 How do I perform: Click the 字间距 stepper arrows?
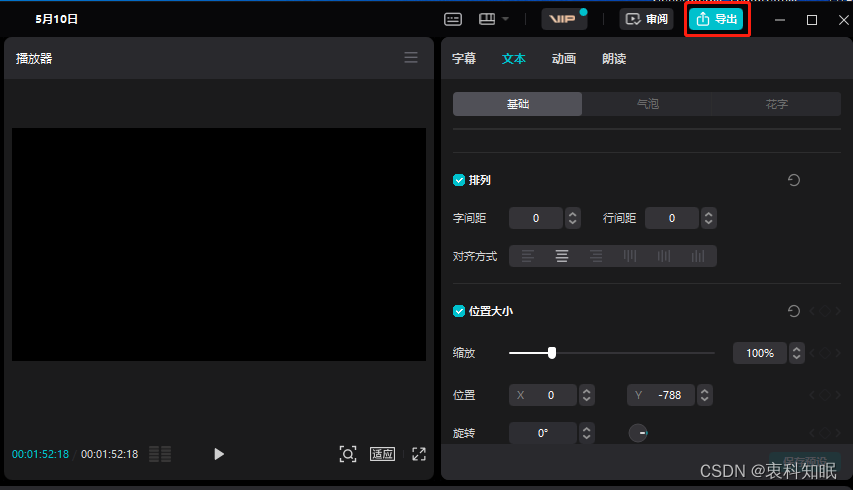click(573, 218)
